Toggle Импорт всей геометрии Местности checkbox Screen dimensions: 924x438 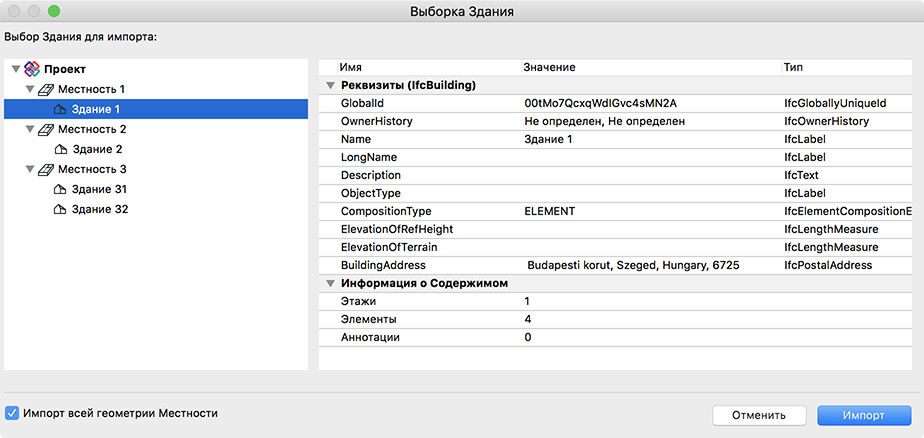(x=12, y=413)
